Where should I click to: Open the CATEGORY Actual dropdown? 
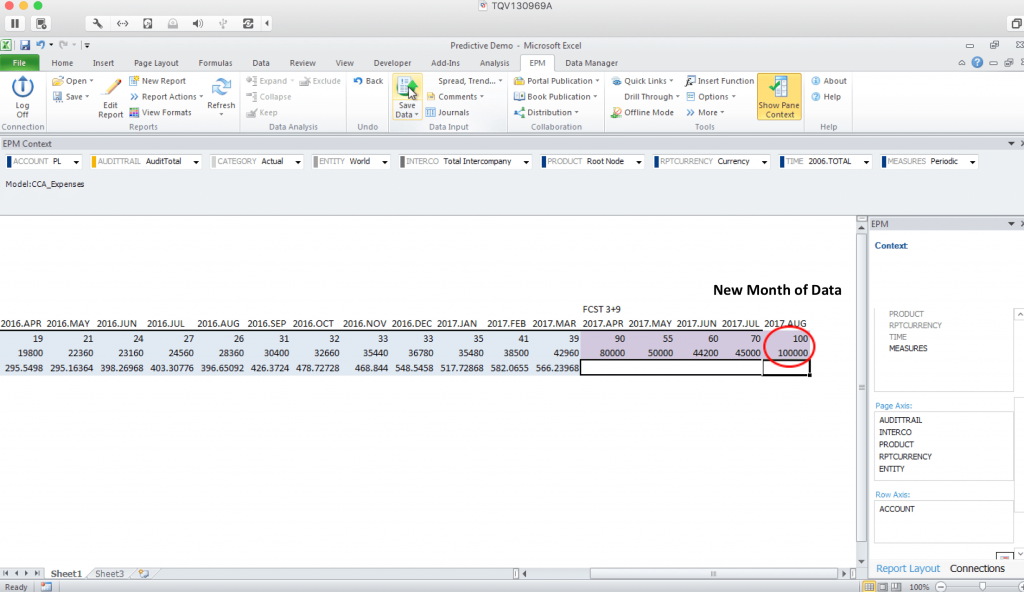[x=298, y=162]
